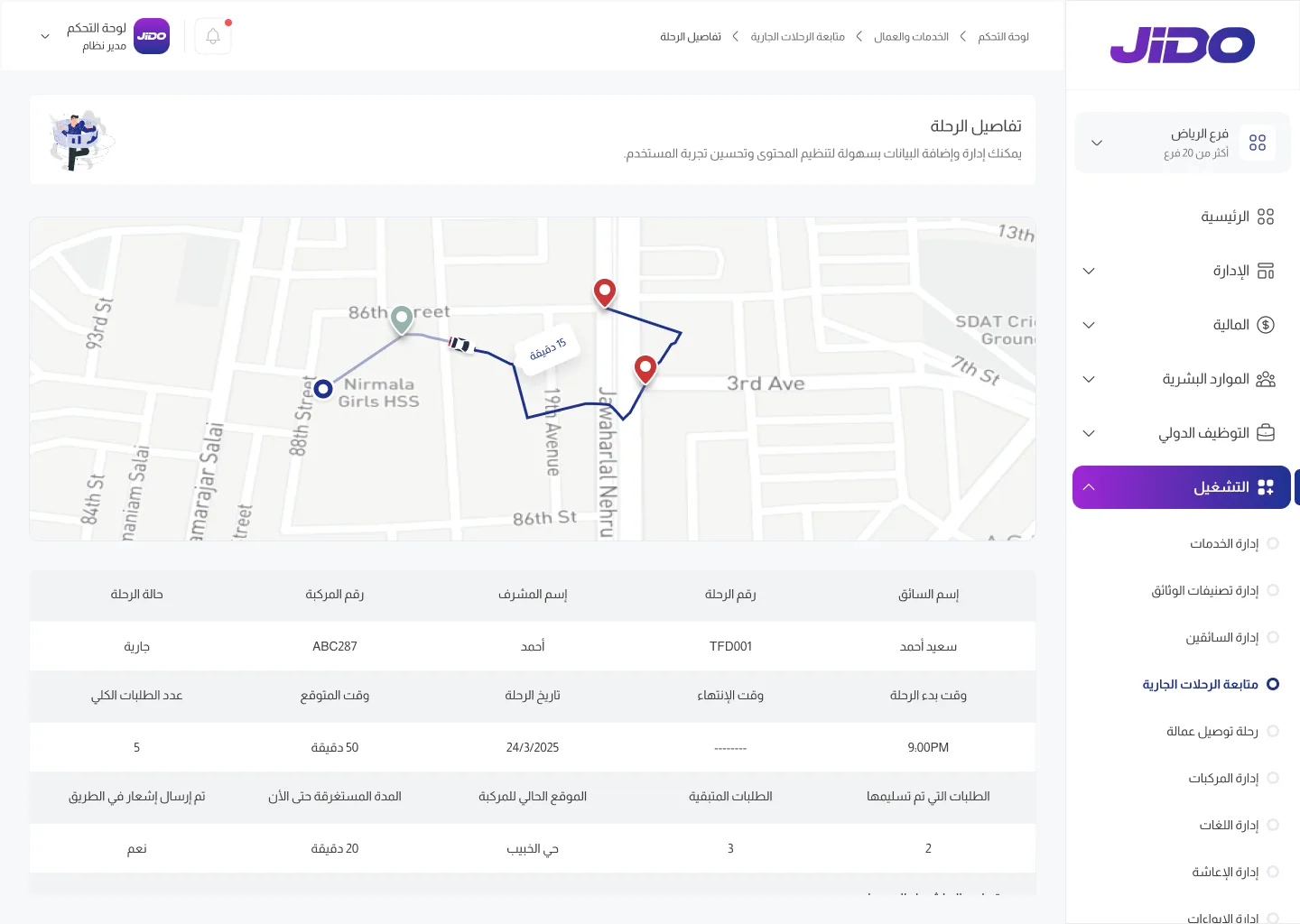Collapse the التشغيل section chevron
1300x924 pixels.
point(1089,487)
